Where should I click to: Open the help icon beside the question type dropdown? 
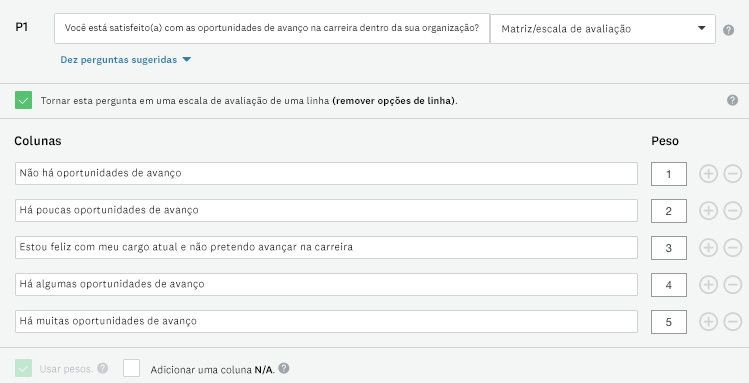728,30
